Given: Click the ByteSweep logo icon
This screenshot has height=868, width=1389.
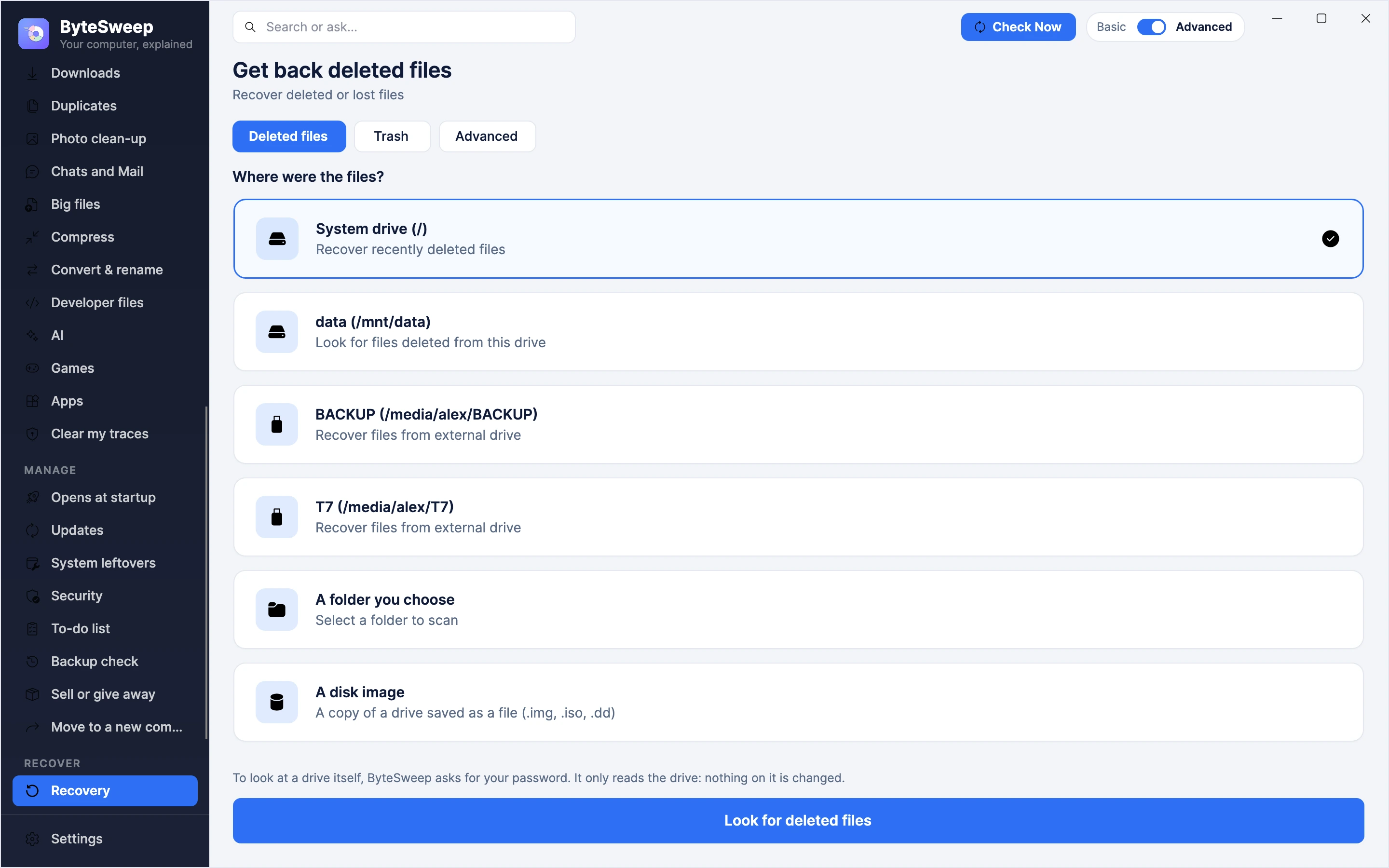Looking at the screenshot, I should 33,34.
